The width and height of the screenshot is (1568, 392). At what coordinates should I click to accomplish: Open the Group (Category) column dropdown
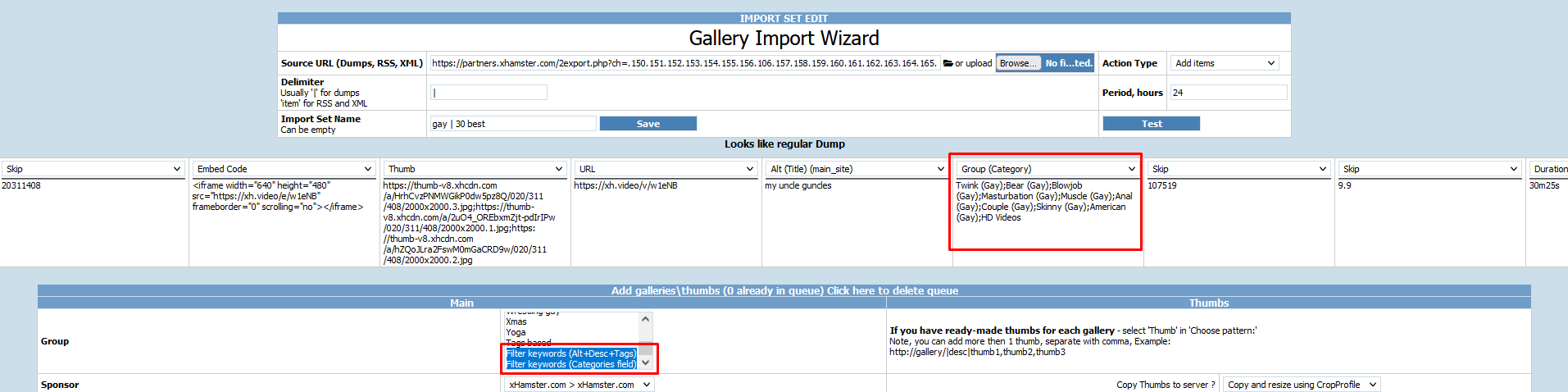click(x=1048, y=169)
